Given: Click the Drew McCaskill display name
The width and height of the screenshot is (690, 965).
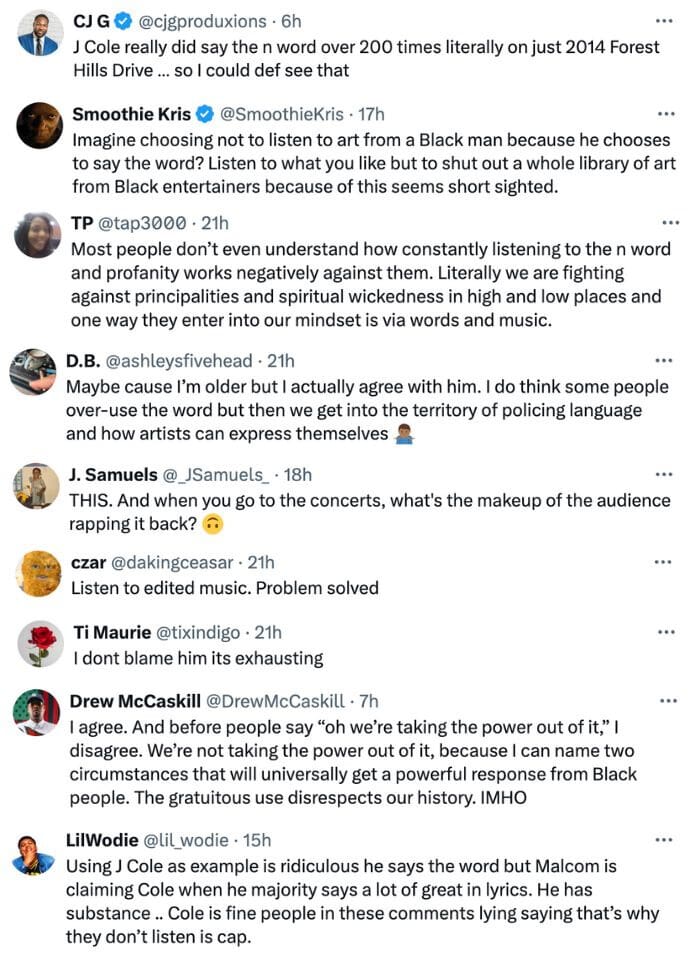Looking at the screenshot, I should pyautogui.click(x=135, y=701).
